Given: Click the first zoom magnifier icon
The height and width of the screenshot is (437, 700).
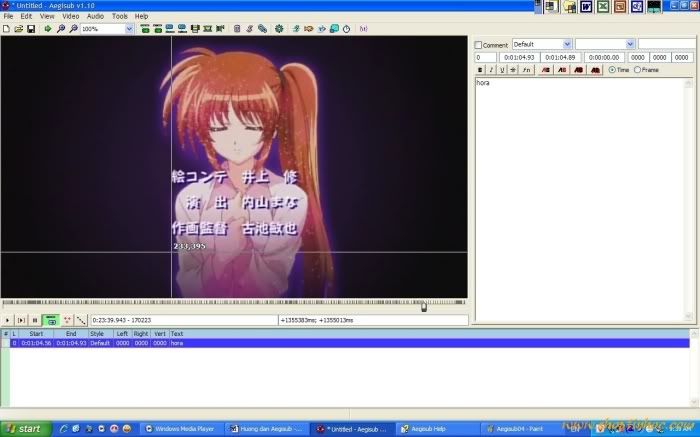Looking at the screenshot, I should point(61,29).
